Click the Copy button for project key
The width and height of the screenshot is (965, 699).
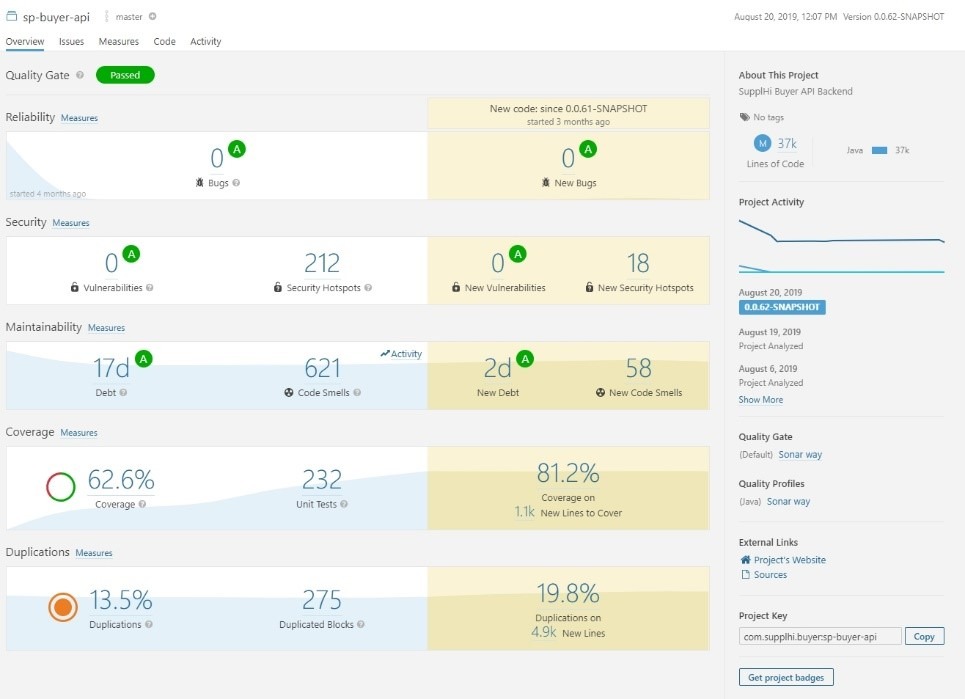(924, 637)
